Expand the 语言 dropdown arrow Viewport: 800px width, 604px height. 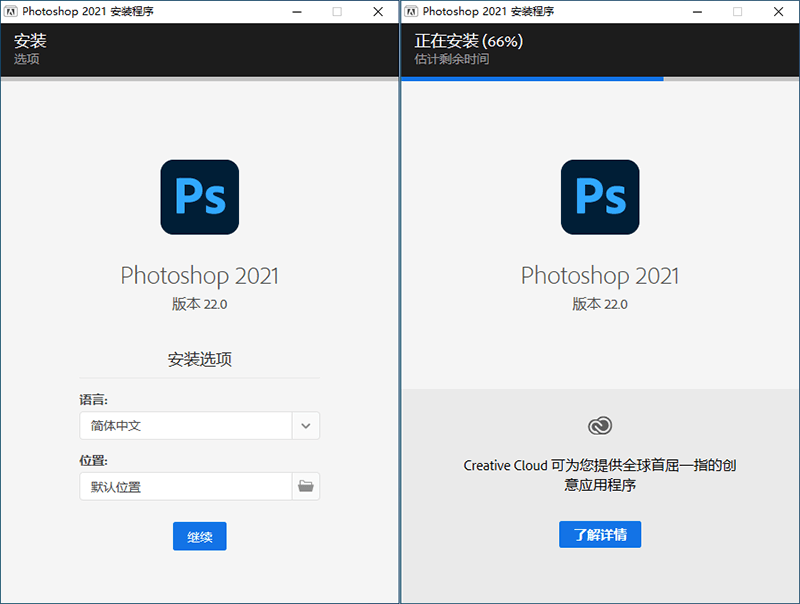click(306, 425)
